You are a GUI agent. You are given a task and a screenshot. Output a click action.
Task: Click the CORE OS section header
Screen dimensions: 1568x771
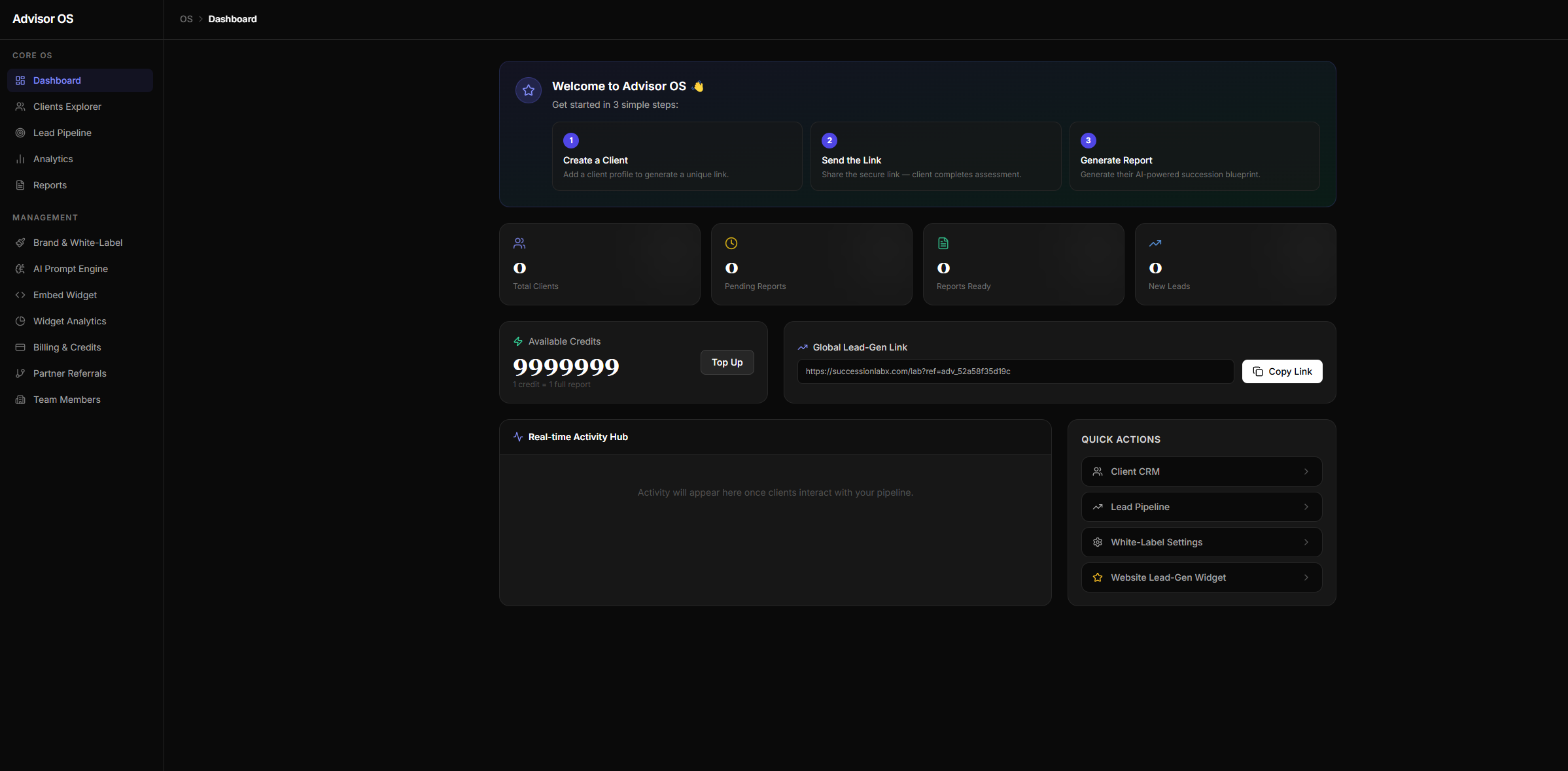32,56
